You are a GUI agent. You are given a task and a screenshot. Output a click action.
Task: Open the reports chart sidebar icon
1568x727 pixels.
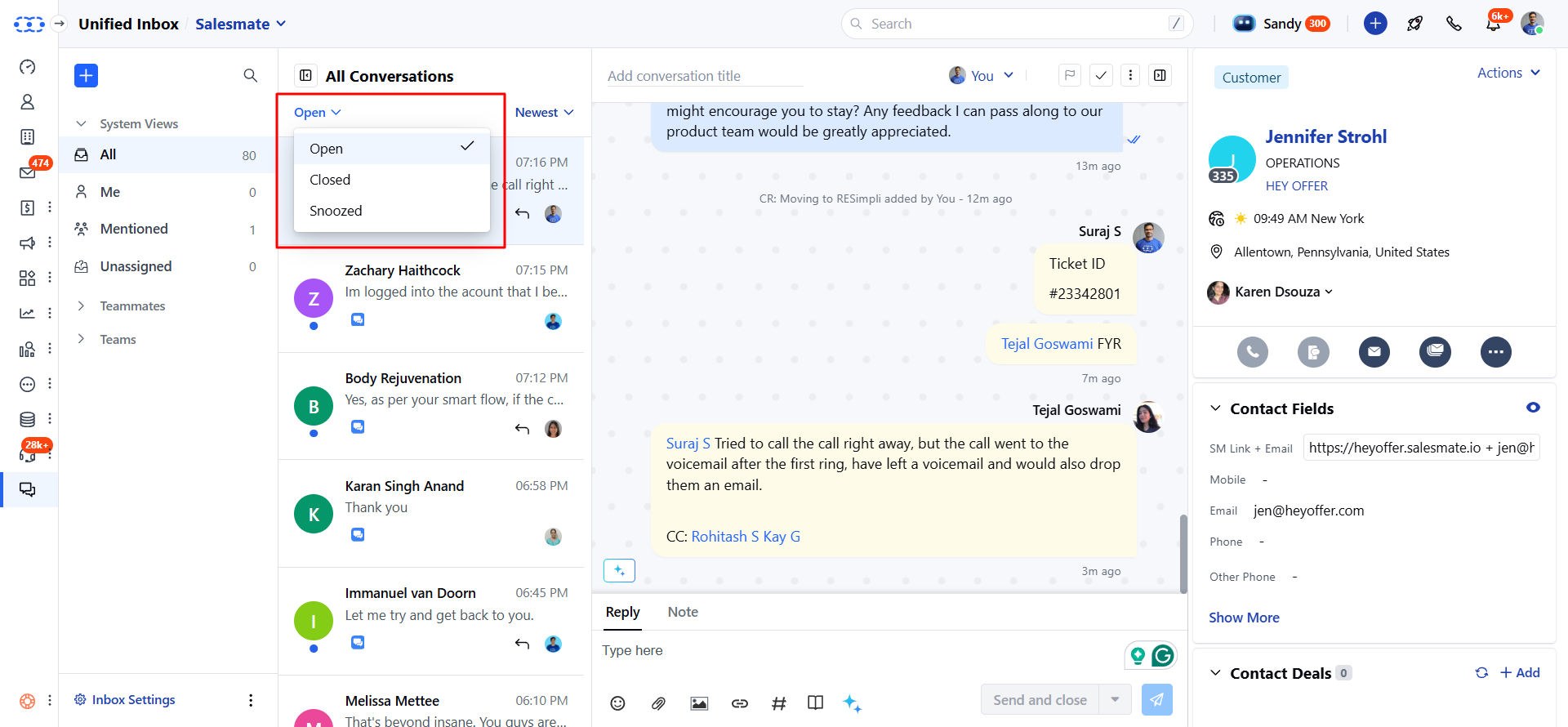(27, 313)
